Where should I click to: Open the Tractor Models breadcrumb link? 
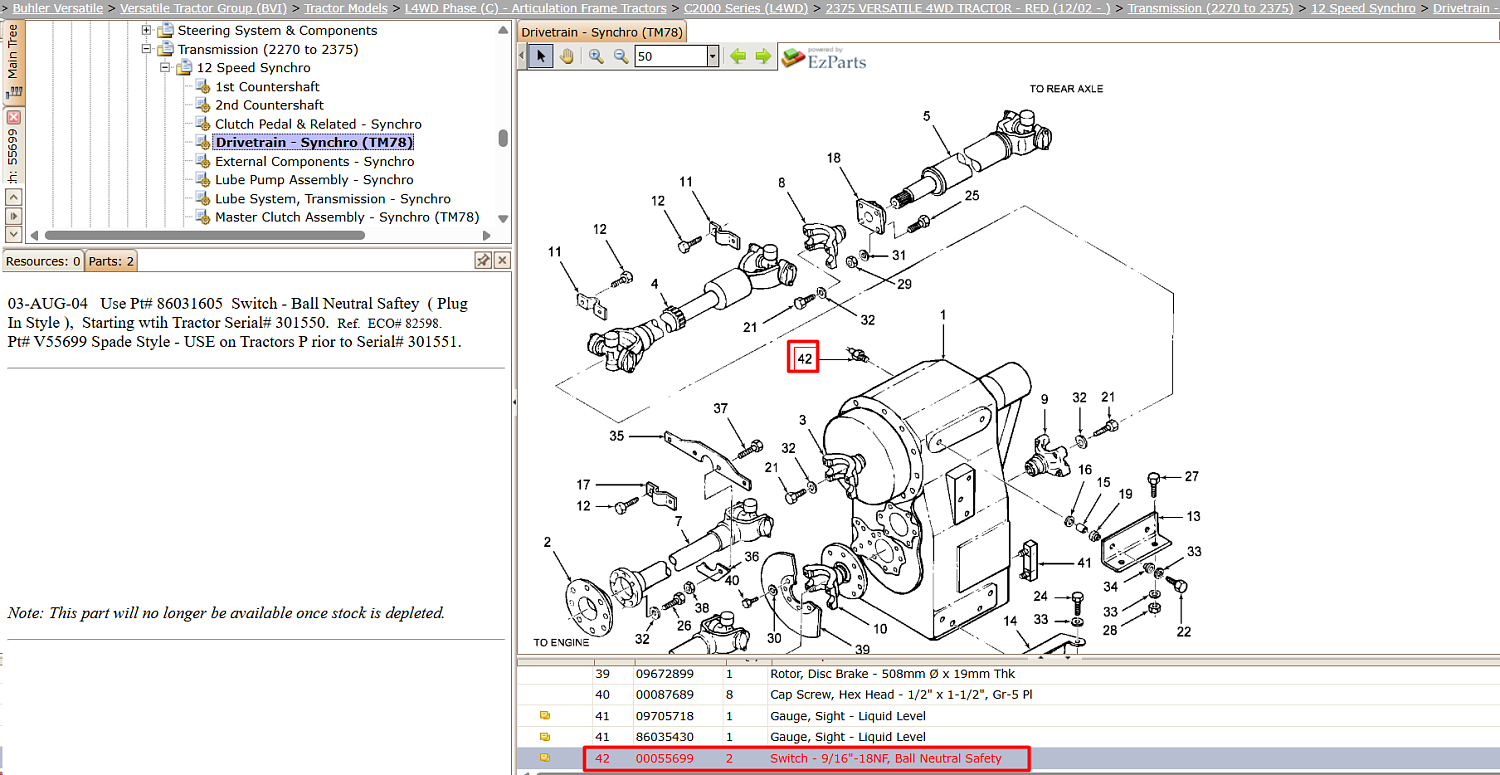point(345,8)
